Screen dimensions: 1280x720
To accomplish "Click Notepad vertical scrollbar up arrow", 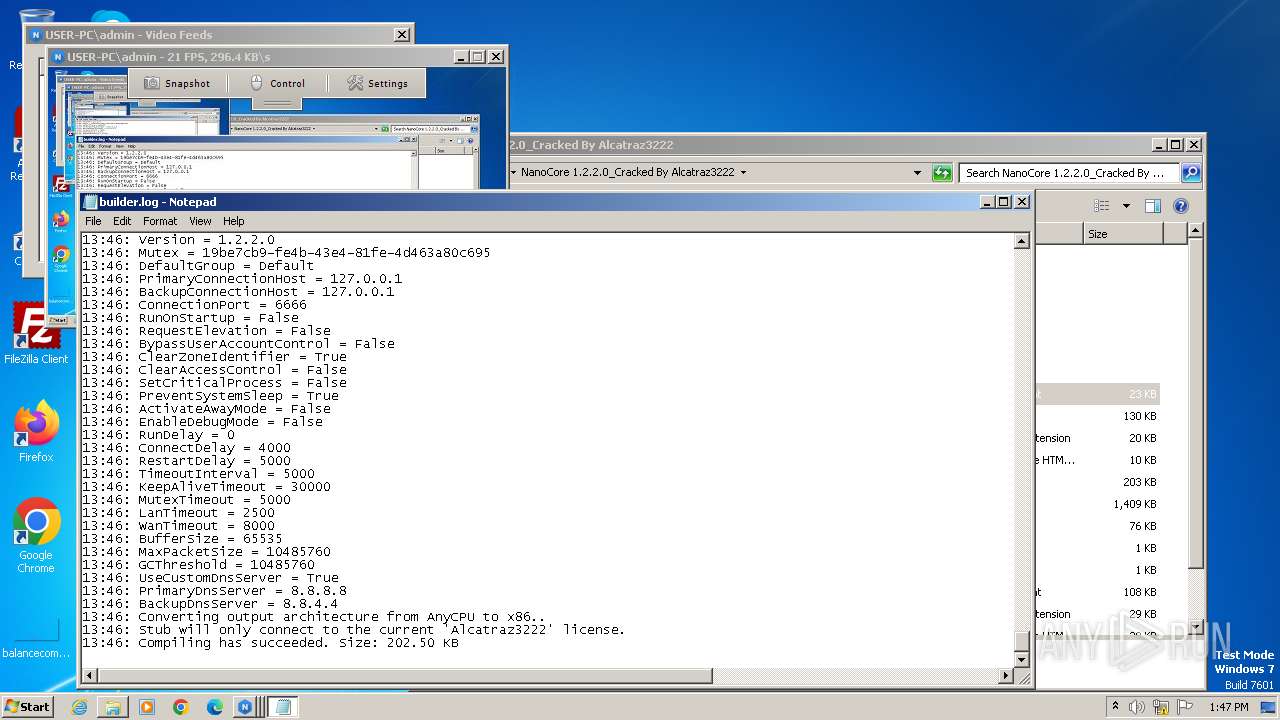I will pos(1021,241).
